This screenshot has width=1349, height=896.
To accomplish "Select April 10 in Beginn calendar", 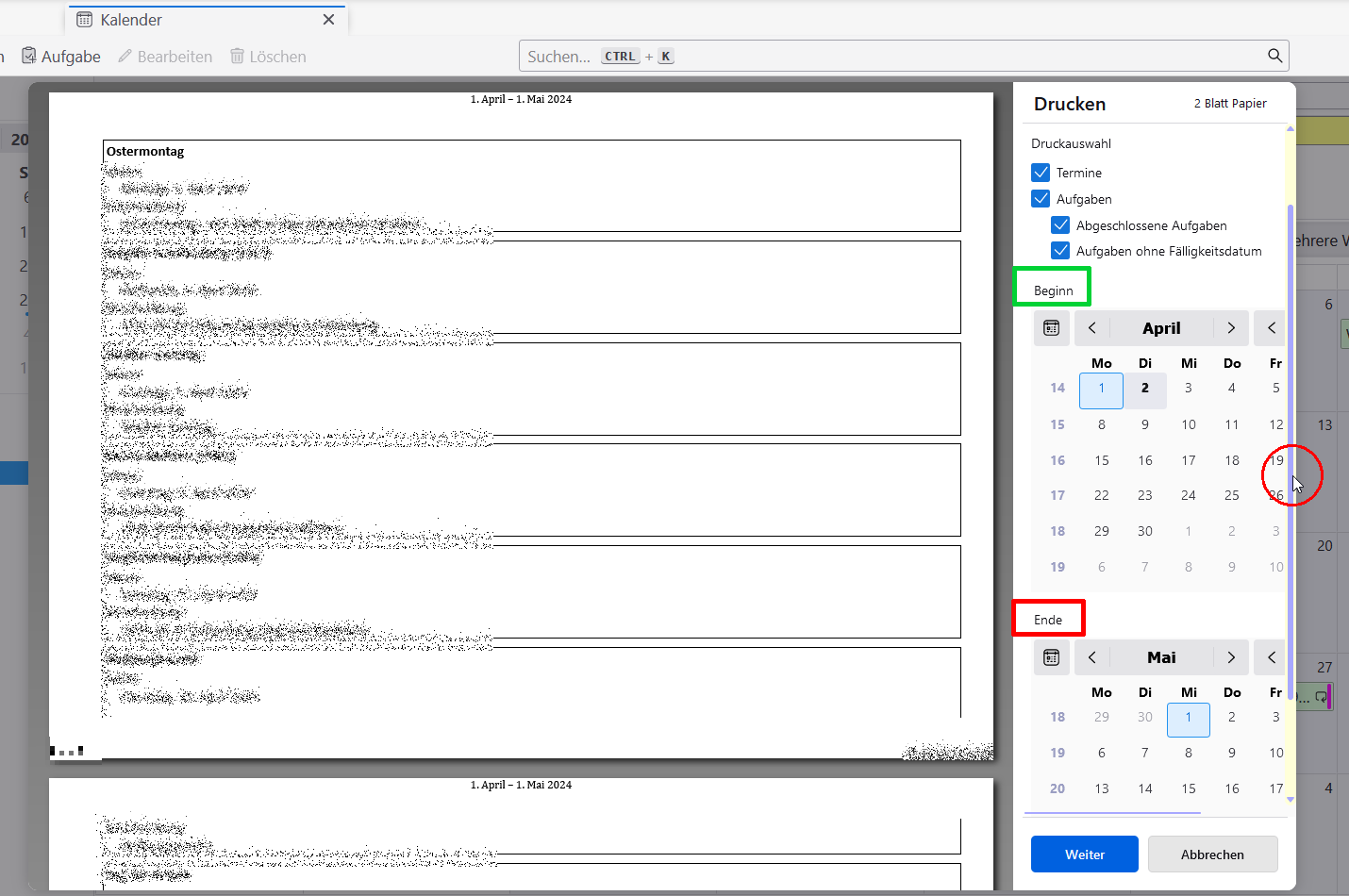I will [1189, 424].
